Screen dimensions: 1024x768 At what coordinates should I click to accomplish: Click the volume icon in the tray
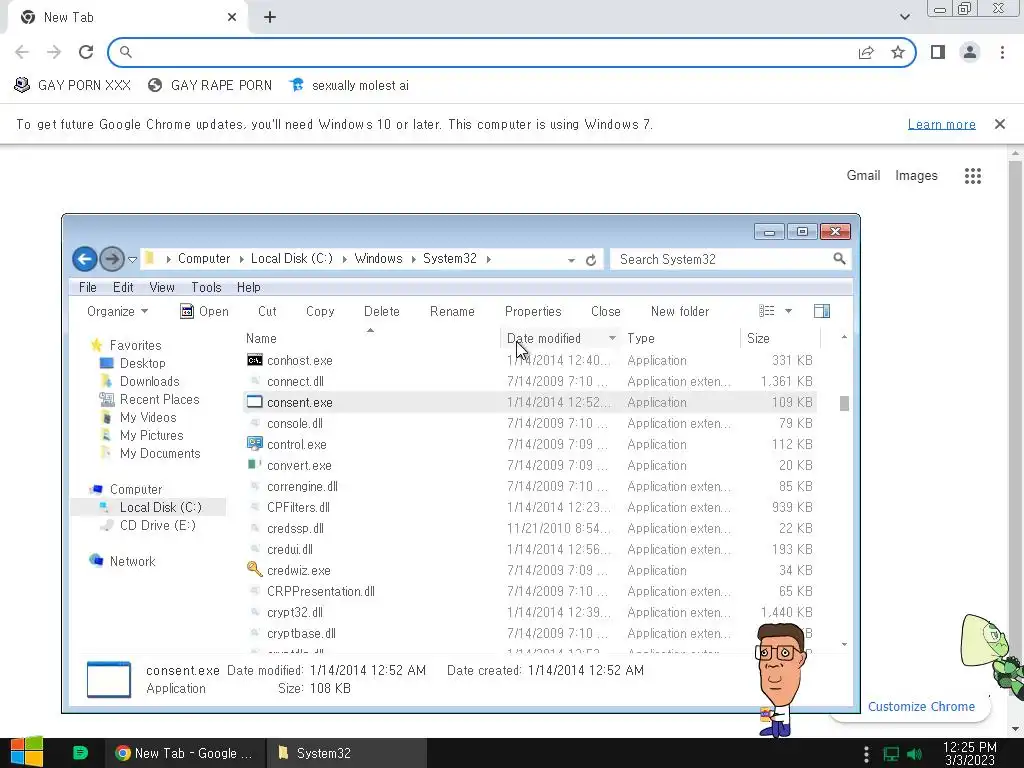(914, 754)
